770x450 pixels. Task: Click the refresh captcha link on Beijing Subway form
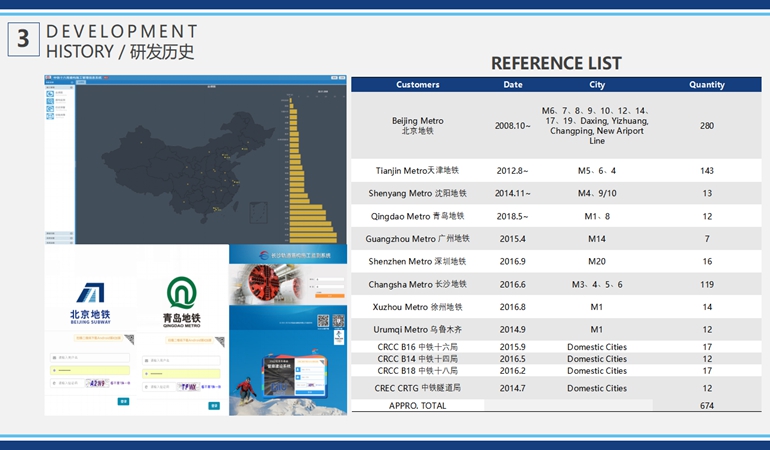(120, 383)
